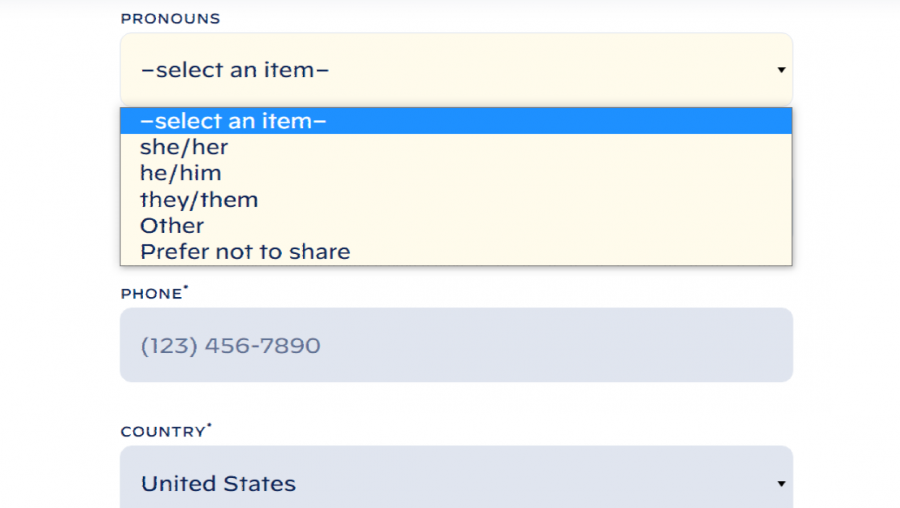Image resolution: width=900 pixels, height=508 pixels.
Task: Click empty area right of 'Prefer not to share'
Action: point(570,252)
